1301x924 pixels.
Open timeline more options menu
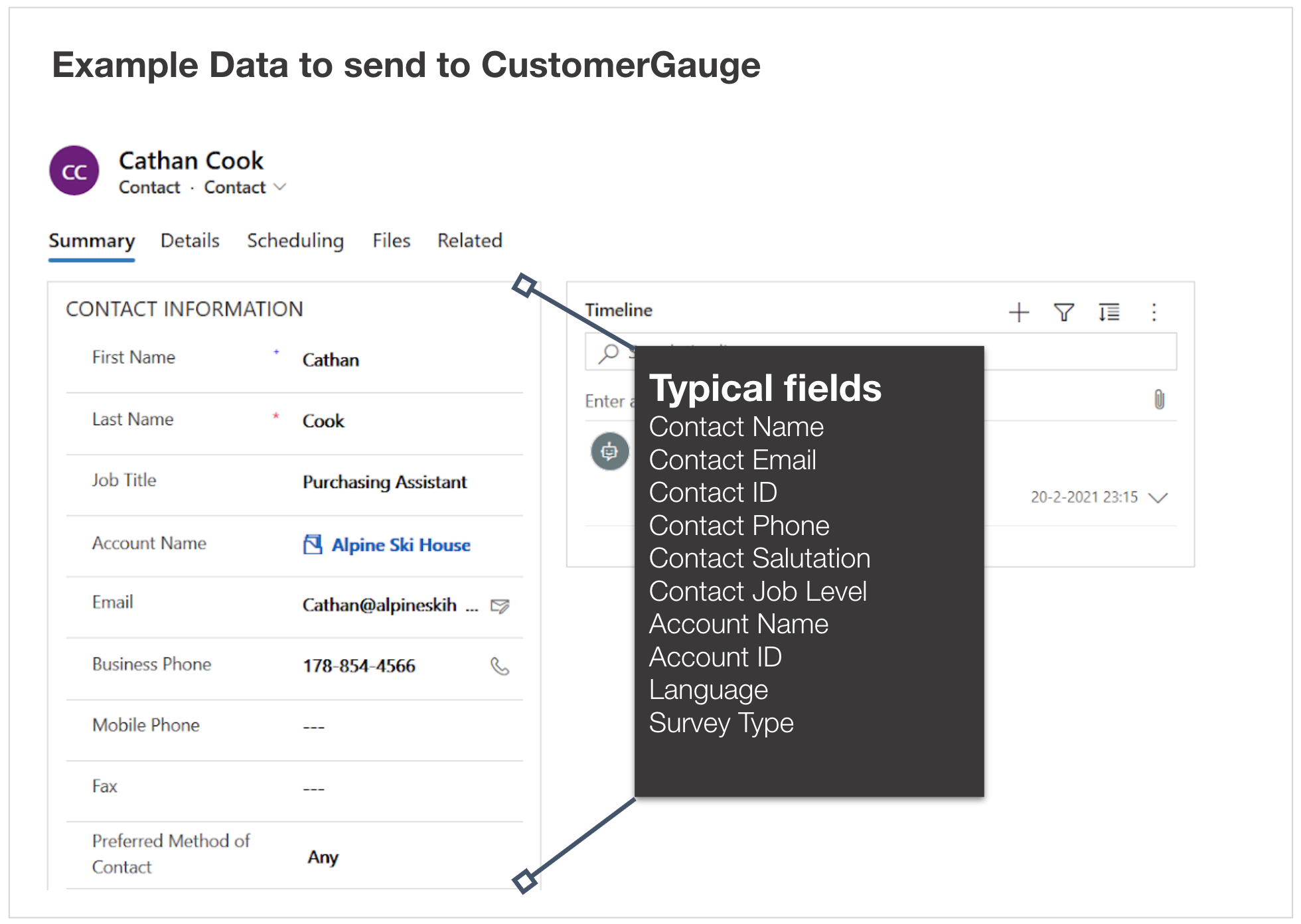point(1154,312)
